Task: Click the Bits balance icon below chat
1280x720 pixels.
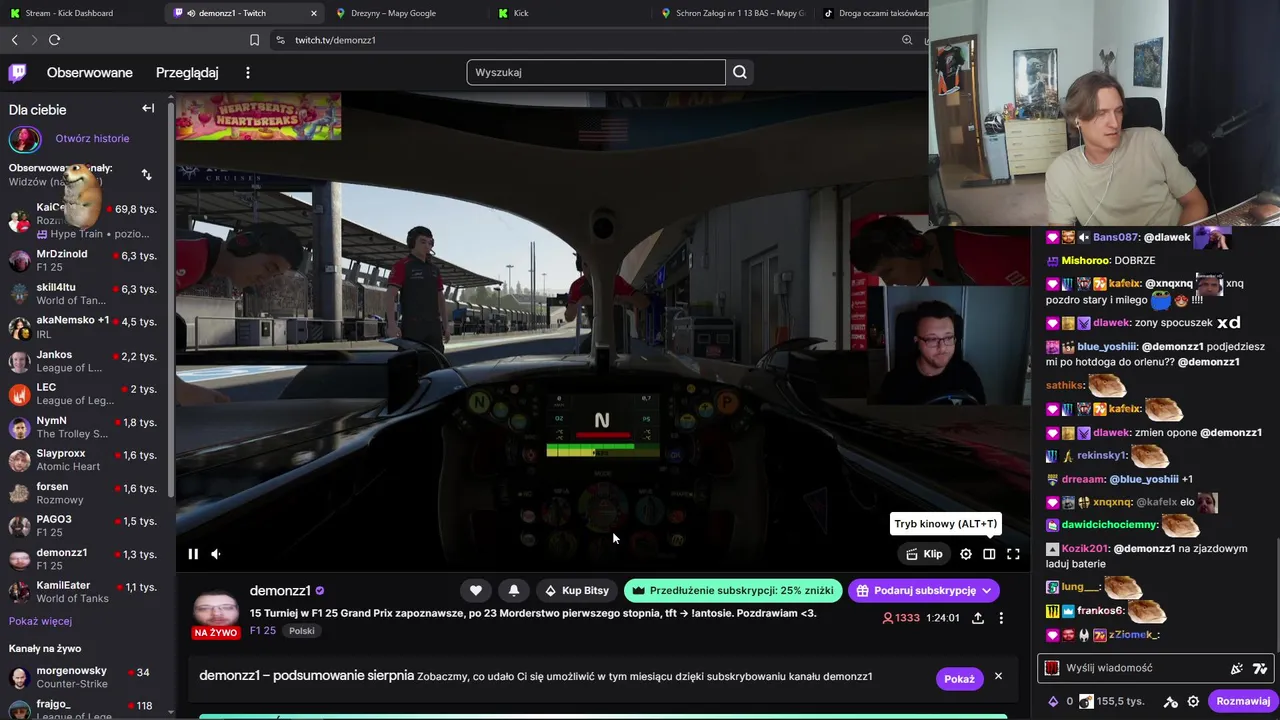Action: click(x=1052, y=701)
